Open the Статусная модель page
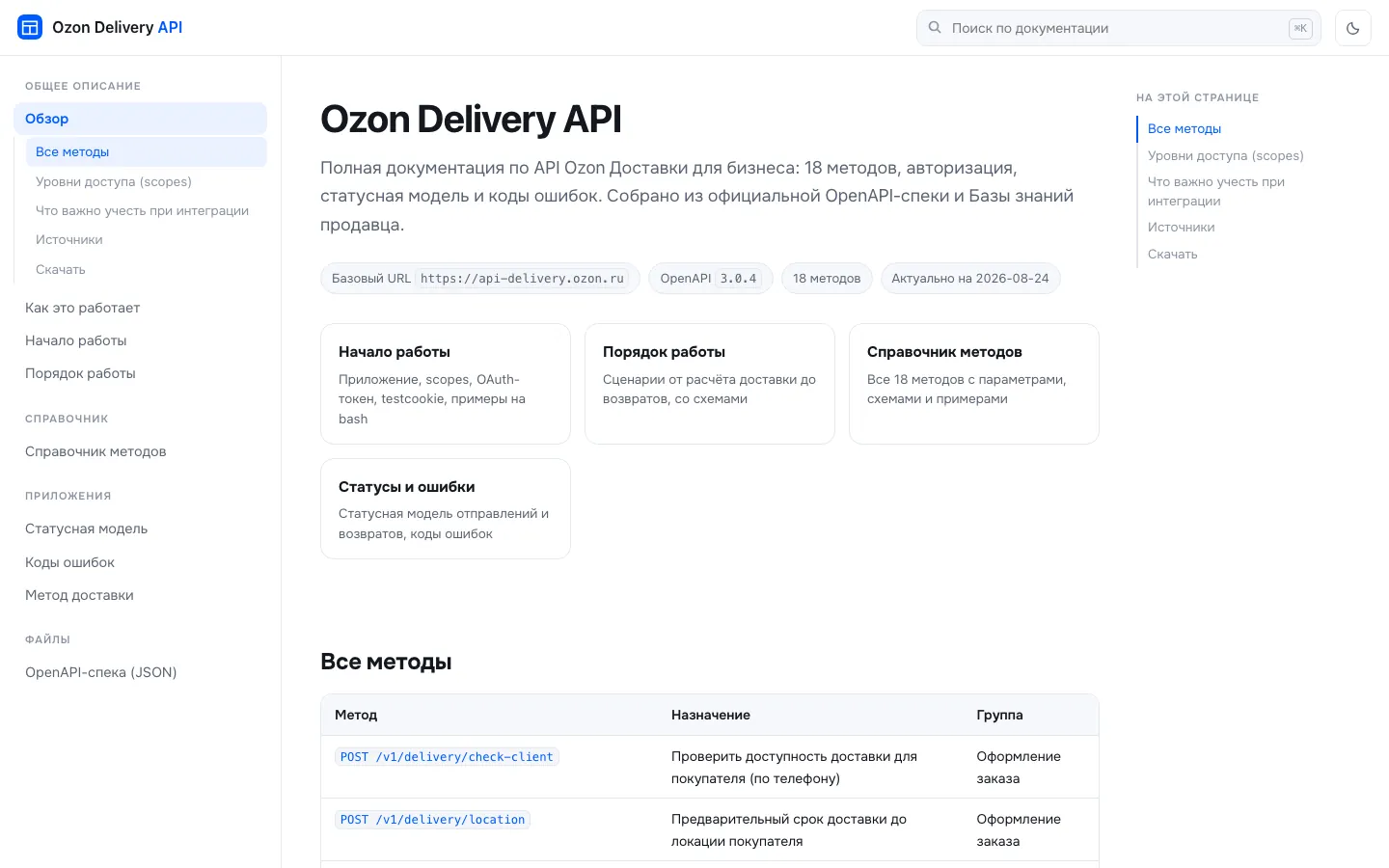The width and height of the screenshot is (1389, 868). [x=87, y=529]
